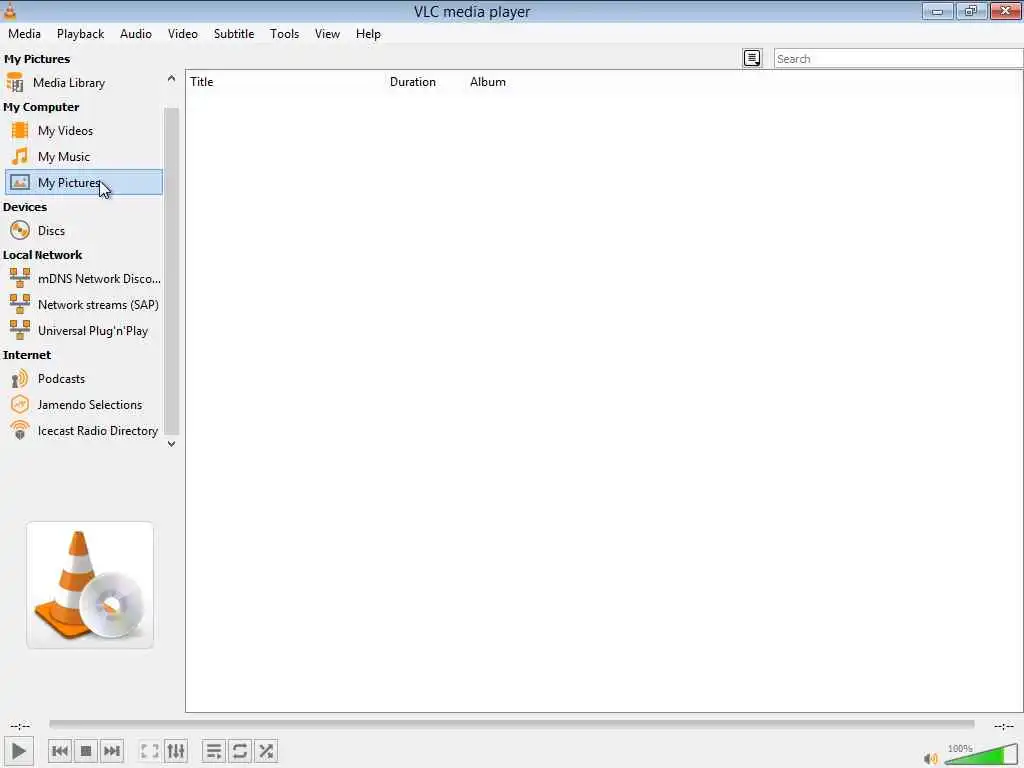
Task: Toggle fullscreen video mode
Action: click(x=150, y=751)
